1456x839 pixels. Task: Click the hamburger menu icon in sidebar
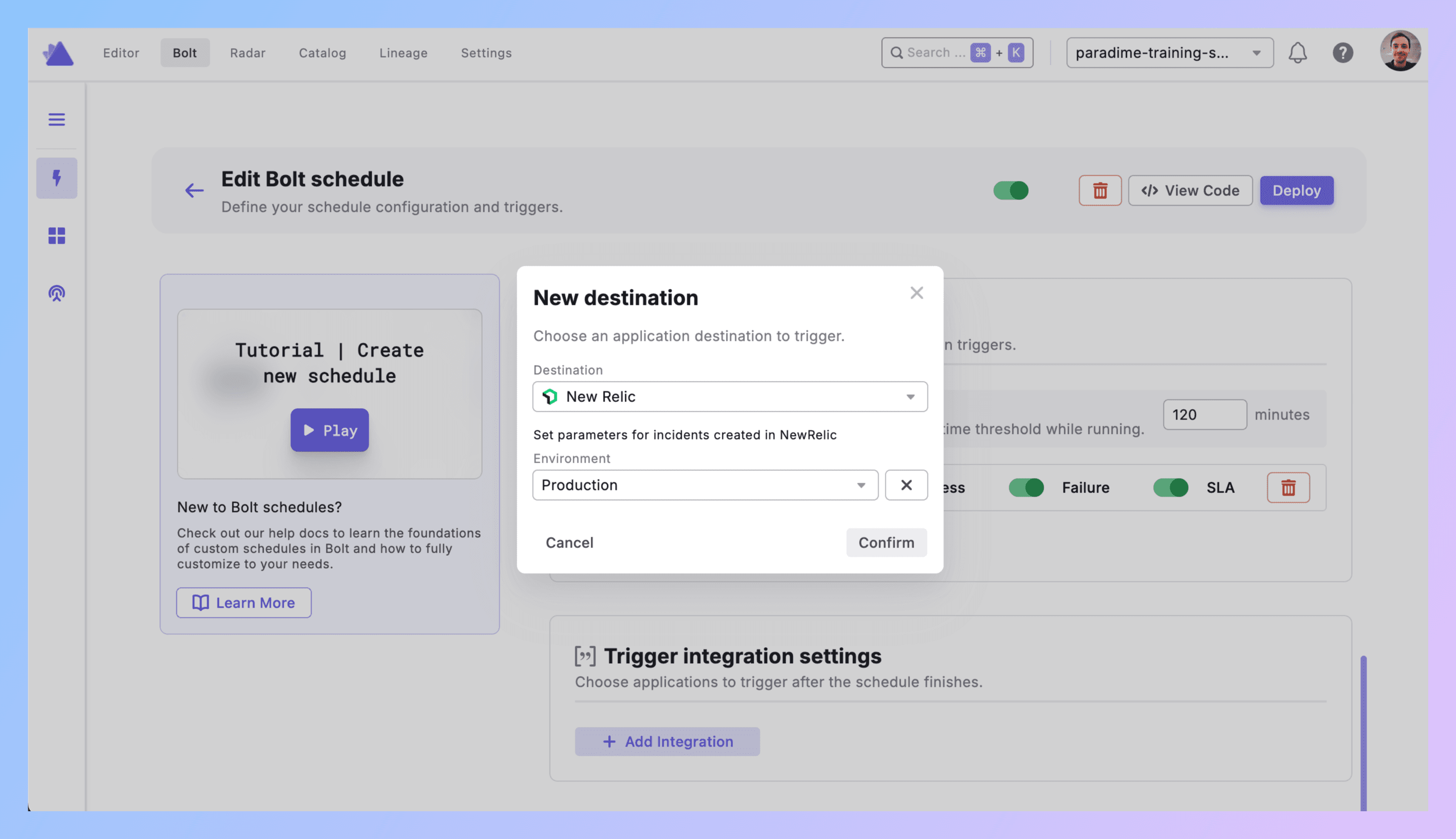pyautogui.click(x=57, y=119)
